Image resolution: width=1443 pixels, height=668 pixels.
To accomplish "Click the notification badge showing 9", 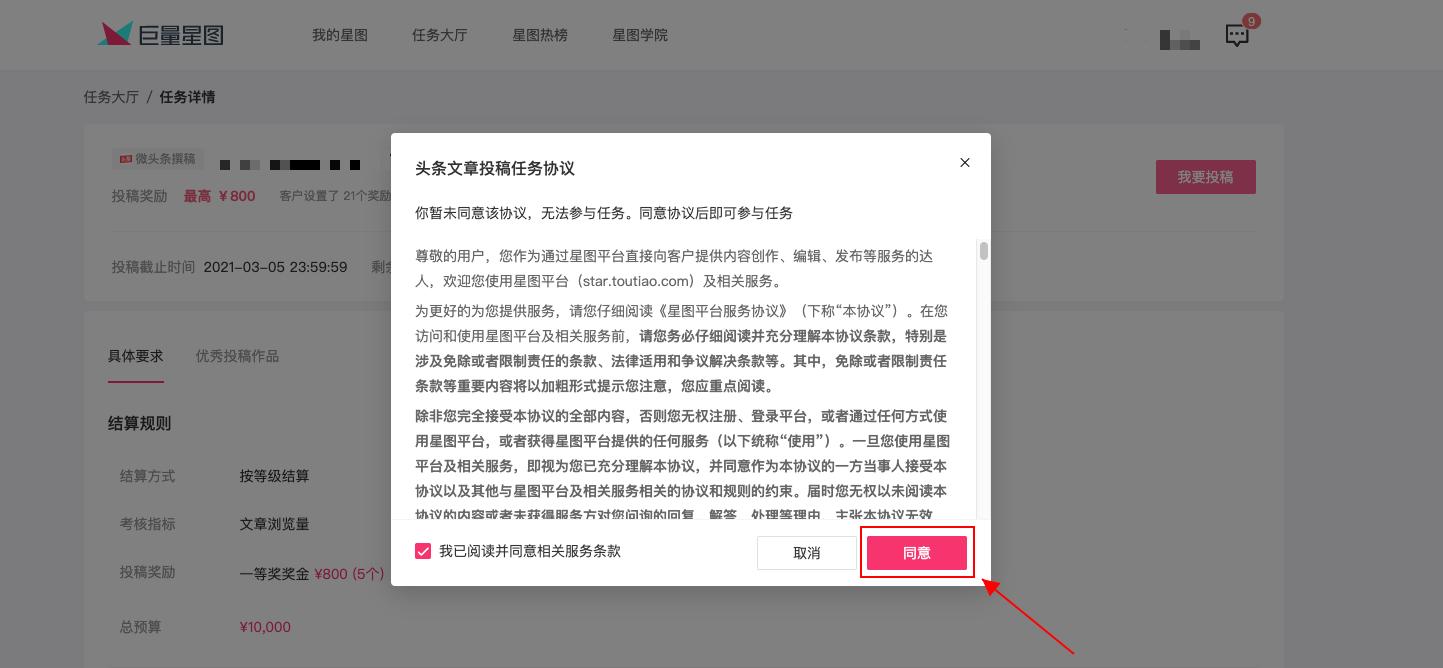I will 1250,20.
